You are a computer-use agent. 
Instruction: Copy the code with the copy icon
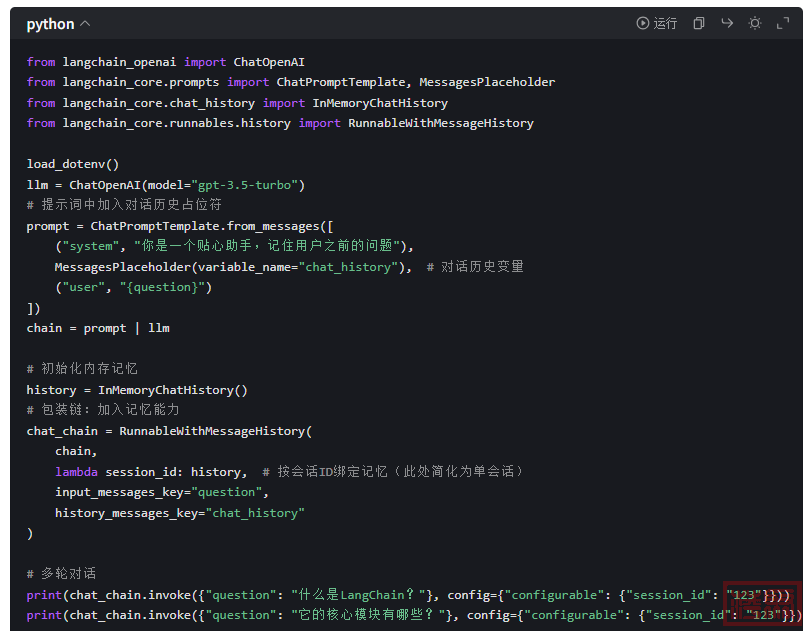point(699,23)
